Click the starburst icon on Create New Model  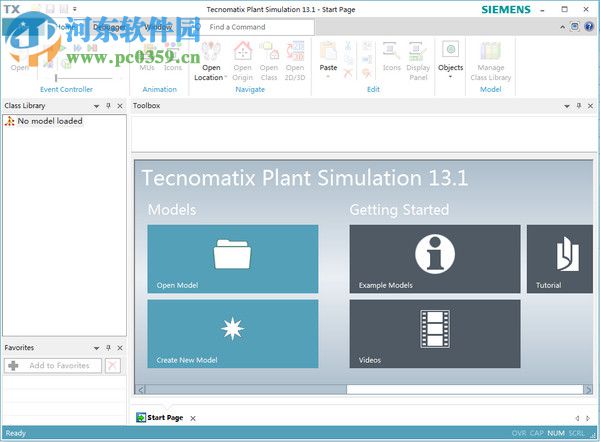tap(232, 329)
